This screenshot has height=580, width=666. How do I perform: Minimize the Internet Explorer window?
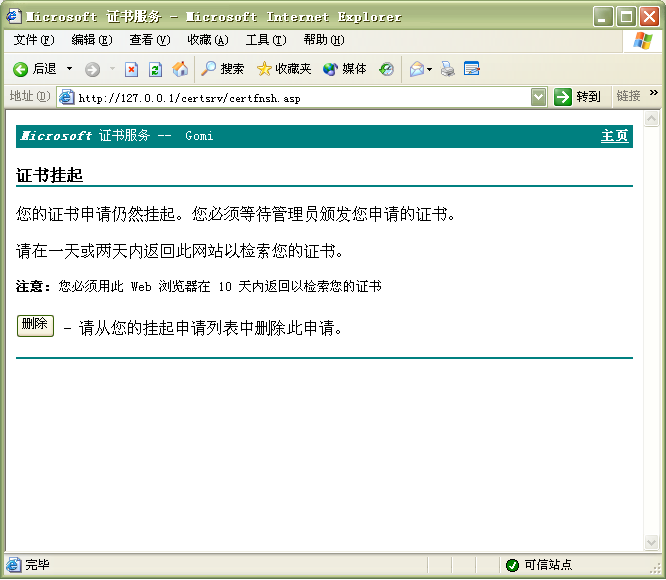click(603, 17)
